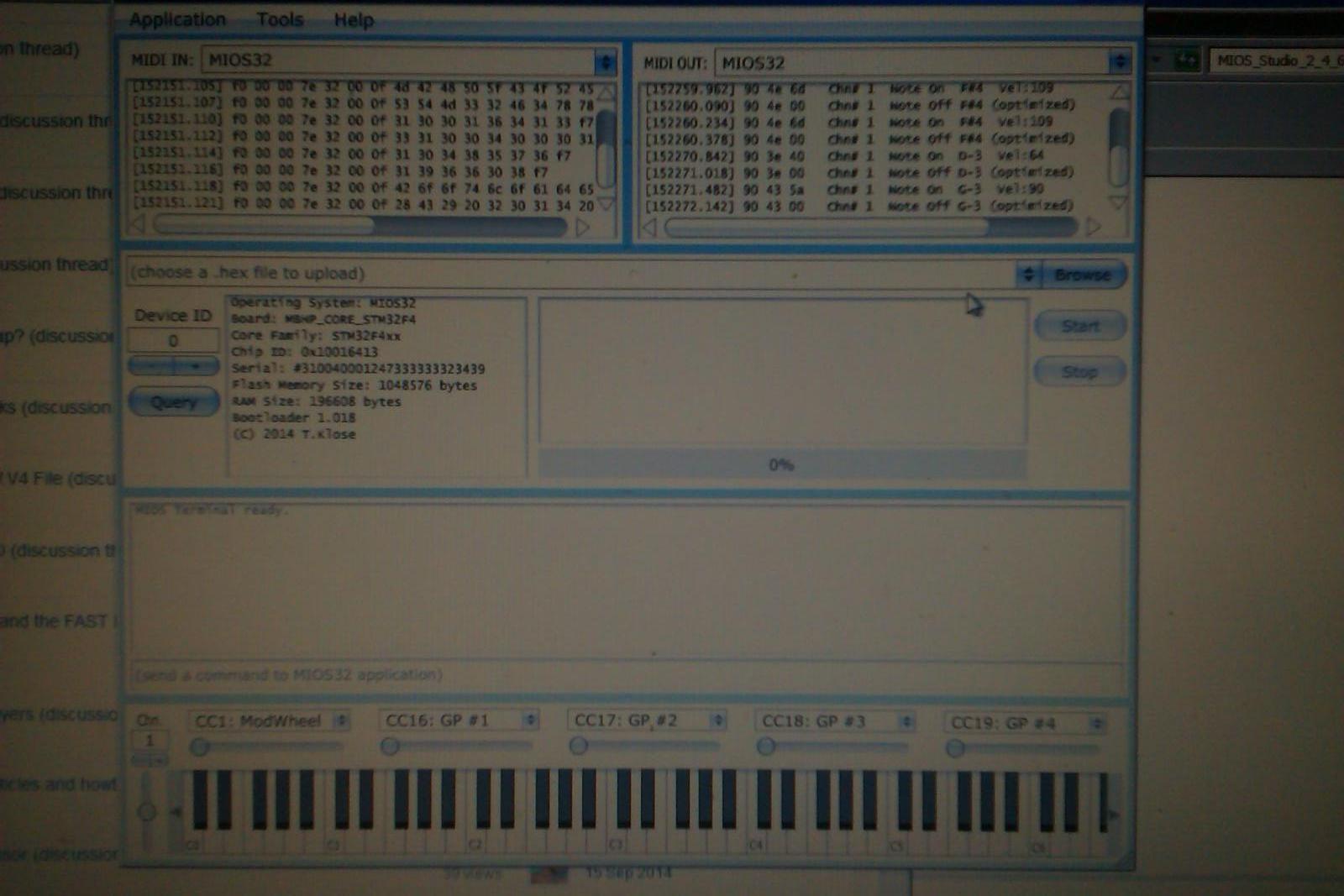Open the Tools menu

coord(280,19)
